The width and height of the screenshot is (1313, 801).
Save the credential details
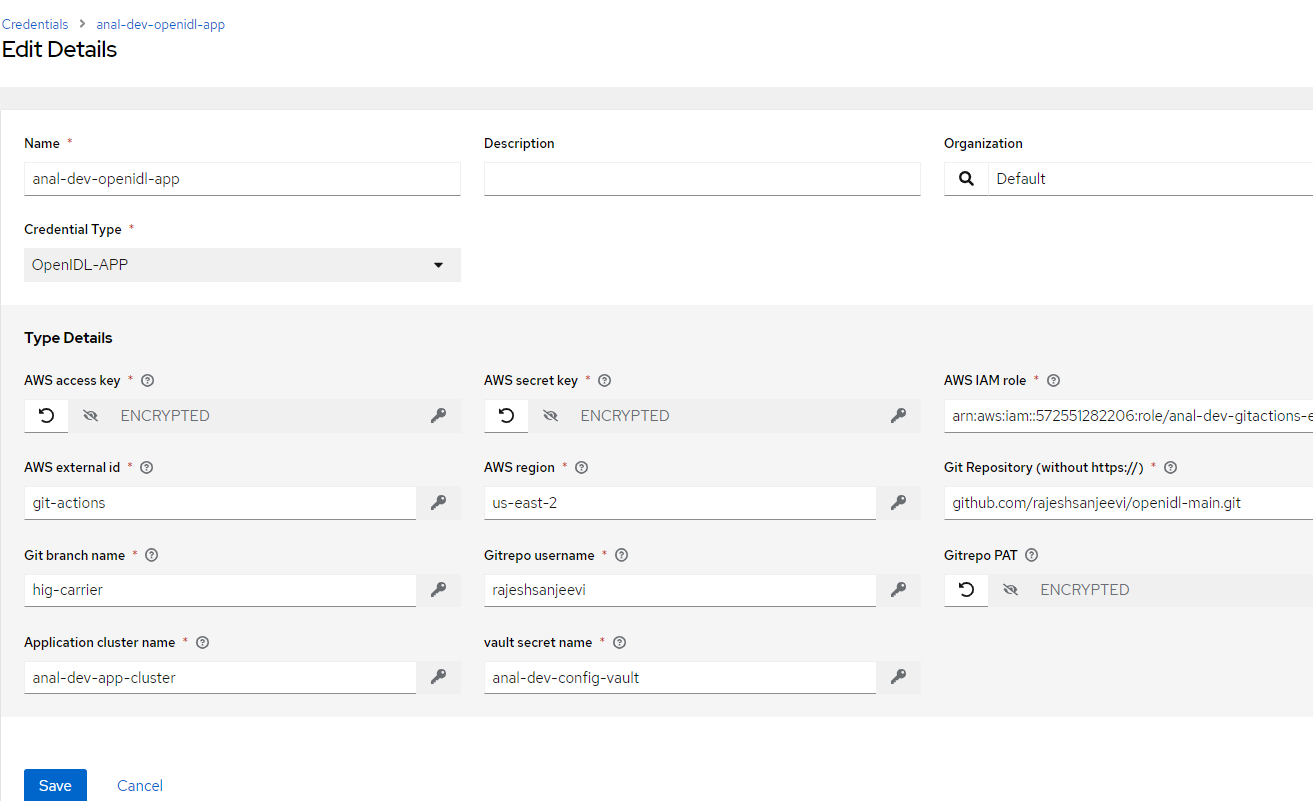click(x=55, y=785)
